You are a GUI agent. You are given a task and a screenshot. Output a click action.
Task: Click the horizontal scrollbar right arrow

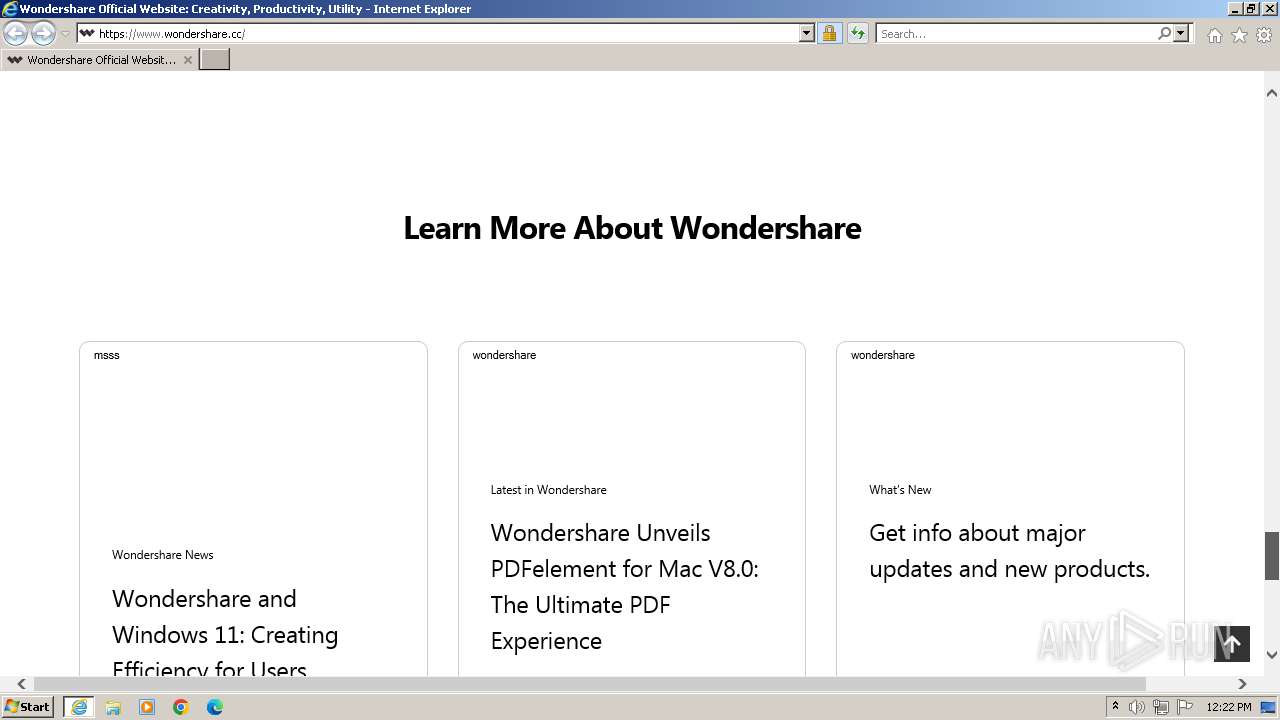1242,684
